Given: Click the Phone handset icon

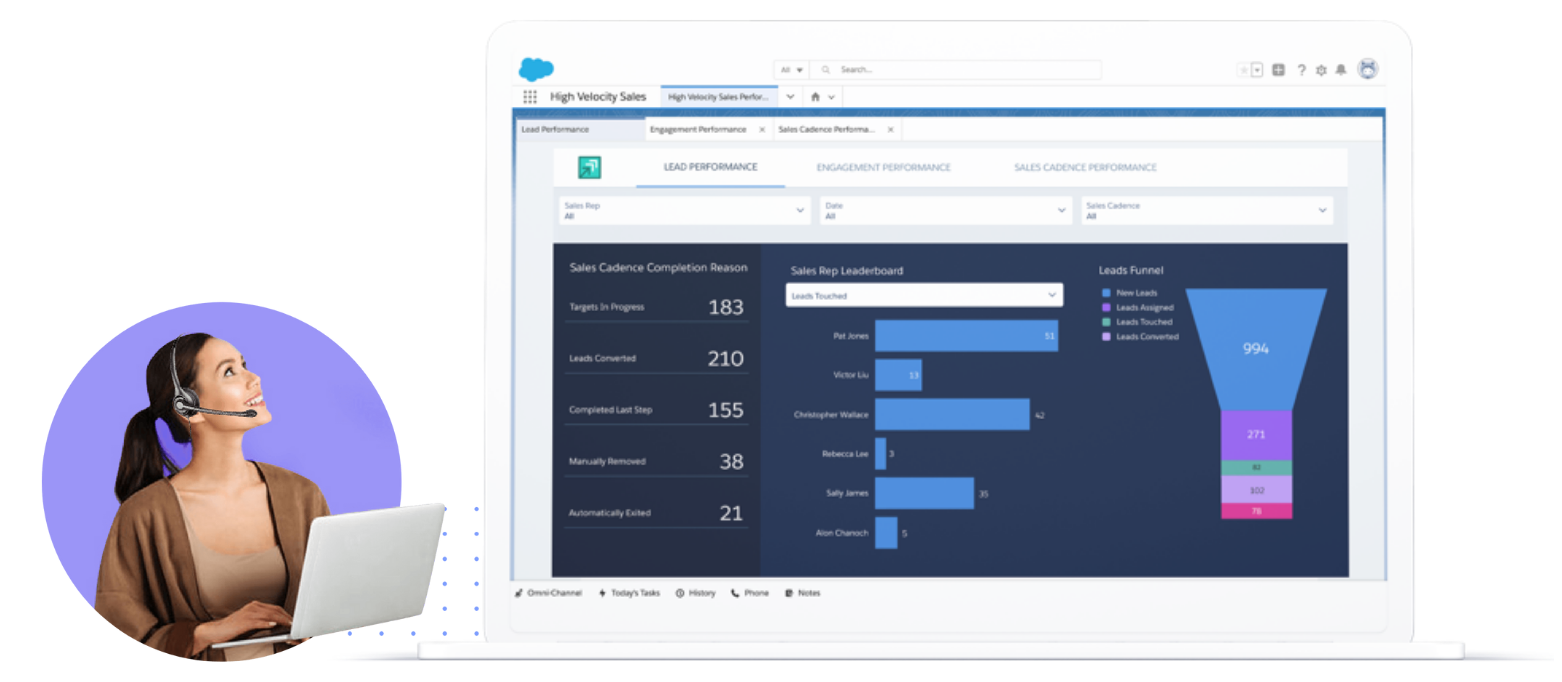Looking at the screenshot, I should pyautogui.click(x=735, y=593).
